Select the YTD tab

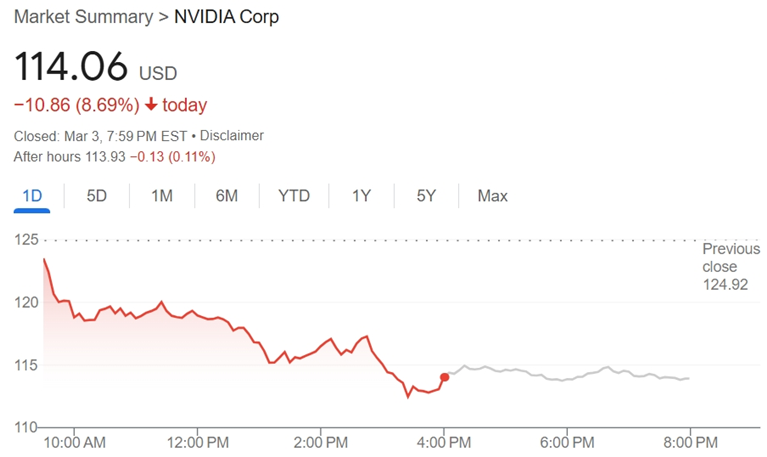(294, 196)
